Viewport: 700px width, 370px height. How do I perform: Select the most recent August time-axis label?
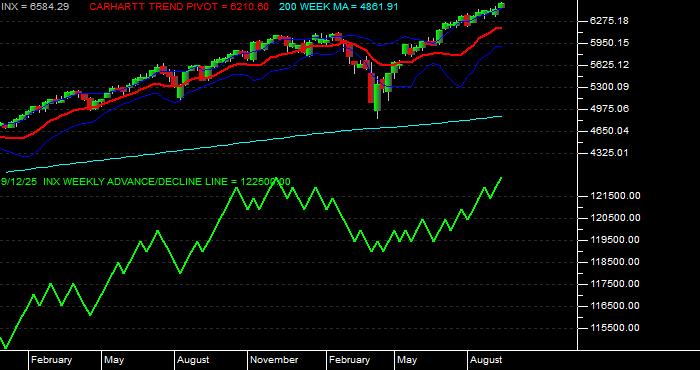(486, 360)
